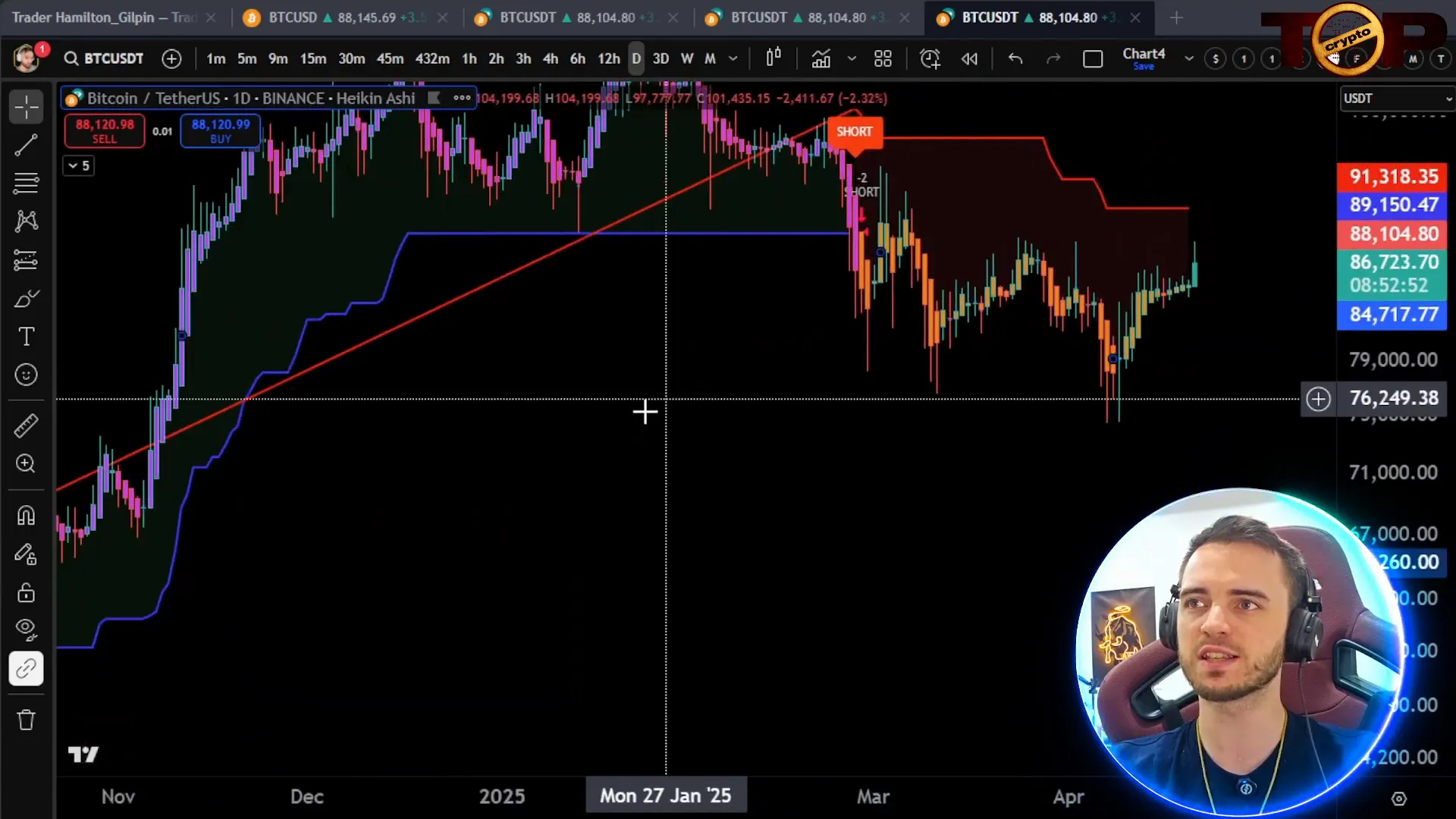Select the ruler measure tool

point(26,425)
